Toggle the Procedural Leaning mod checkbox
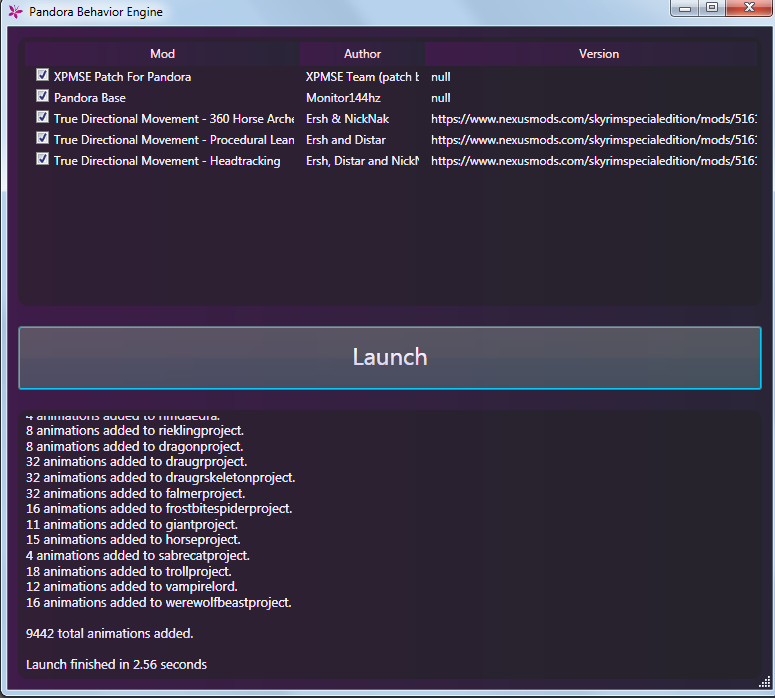 (x=43, y=137)
